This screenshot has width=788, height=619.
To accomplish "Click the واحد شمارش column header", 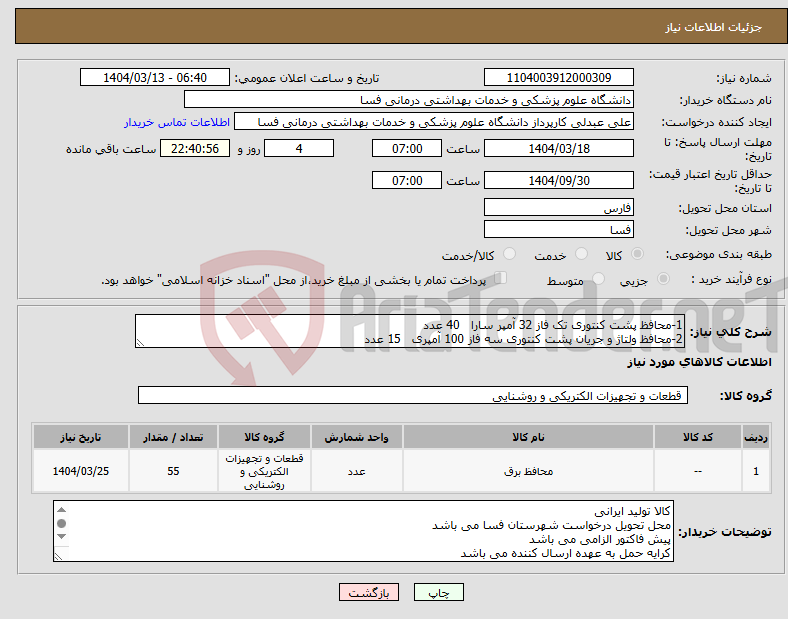I will point(356,437).
